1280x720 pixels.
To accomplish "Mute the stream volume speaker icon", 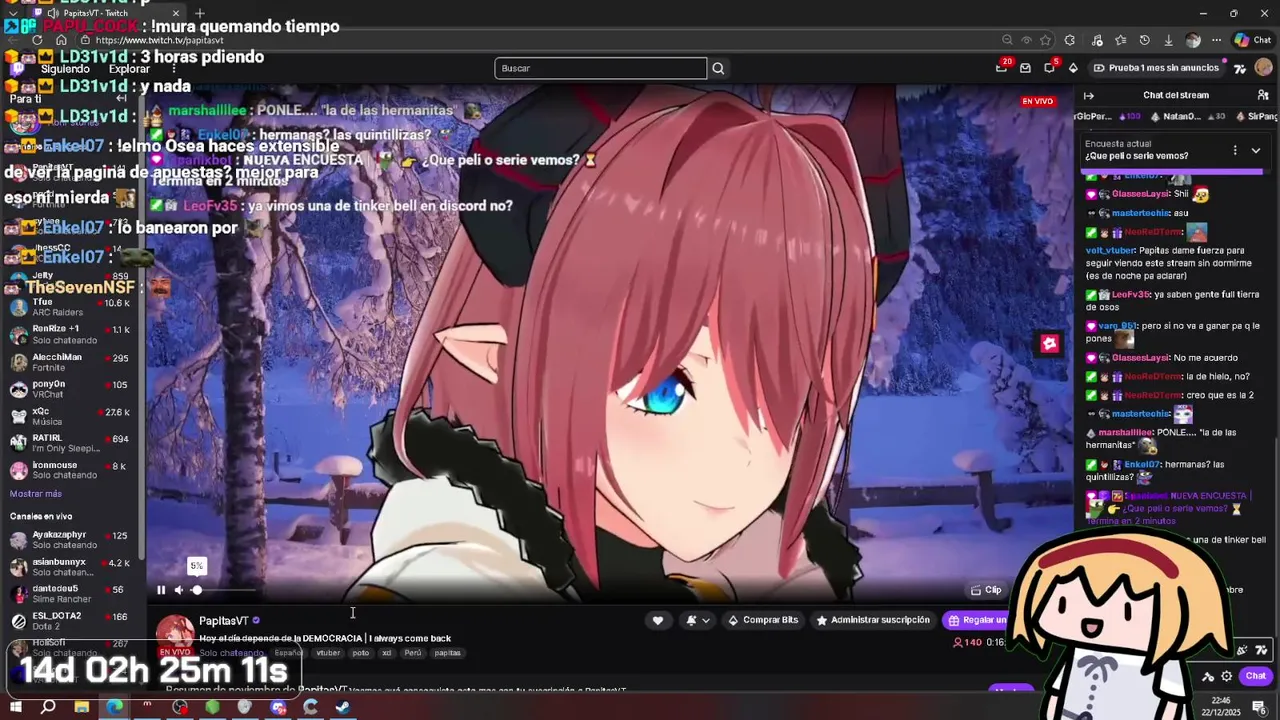I will click(x=179, y=590).
